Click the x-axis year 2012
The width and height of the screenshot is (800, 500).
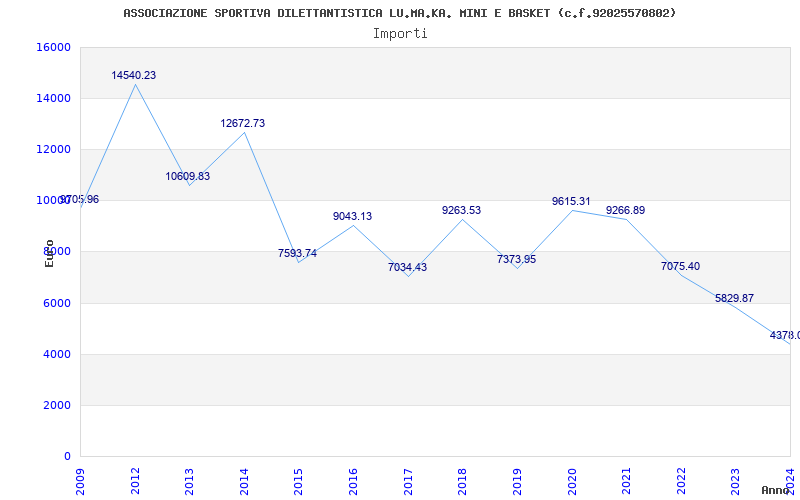(x=135, y=481)
